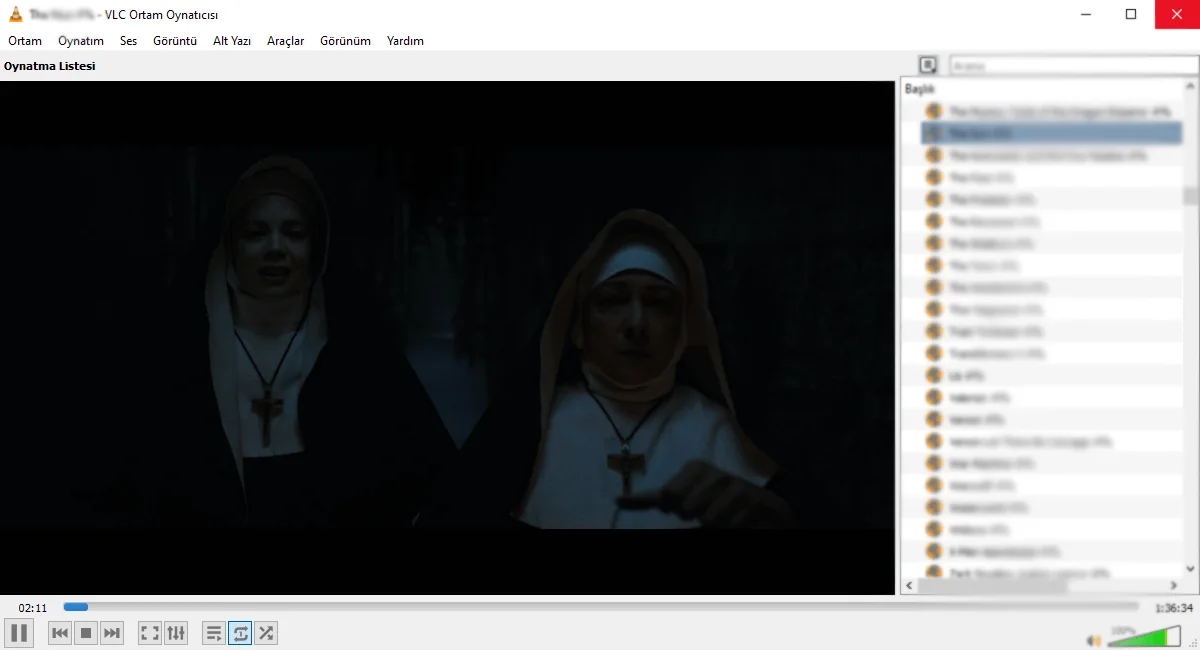The image size is (1200, 650).
Task: Toggle the playlist view button
Action: coord(214,632)
